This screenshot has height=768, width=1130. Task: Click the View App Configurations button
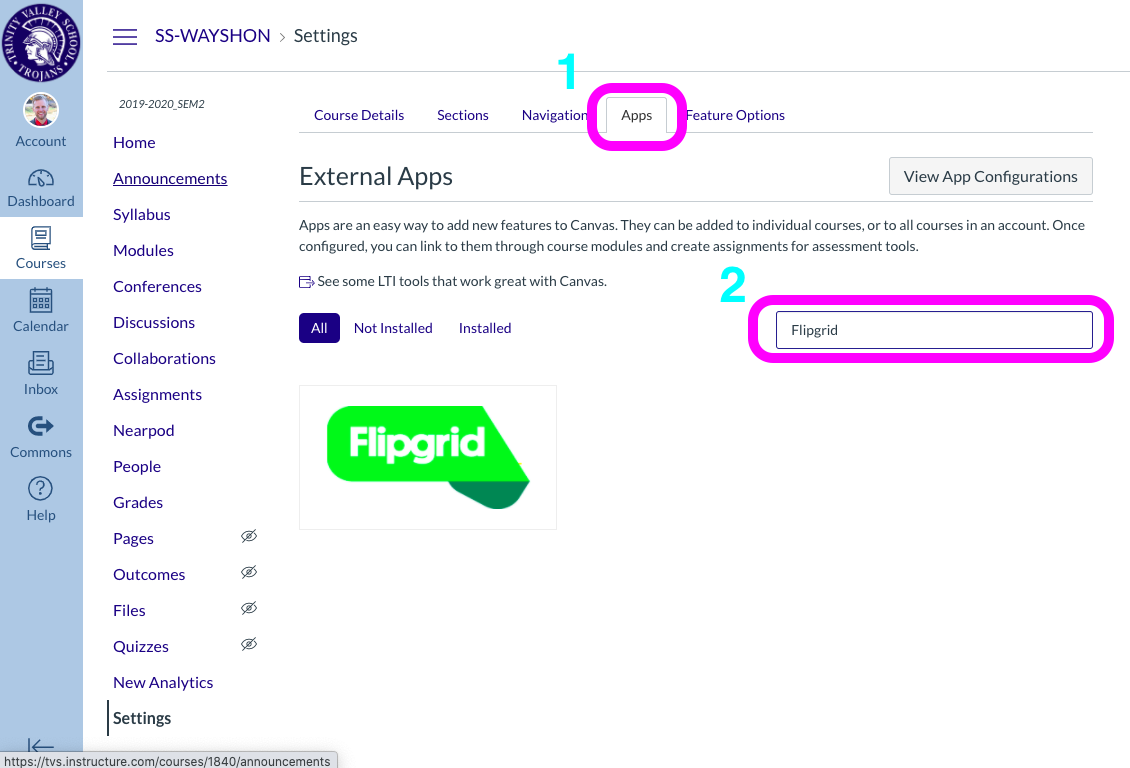point(990,176)
